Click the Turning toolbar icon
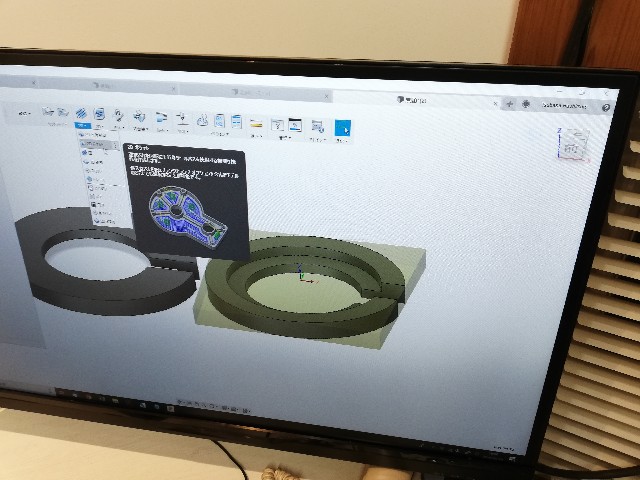 click(x=162, y=118)
